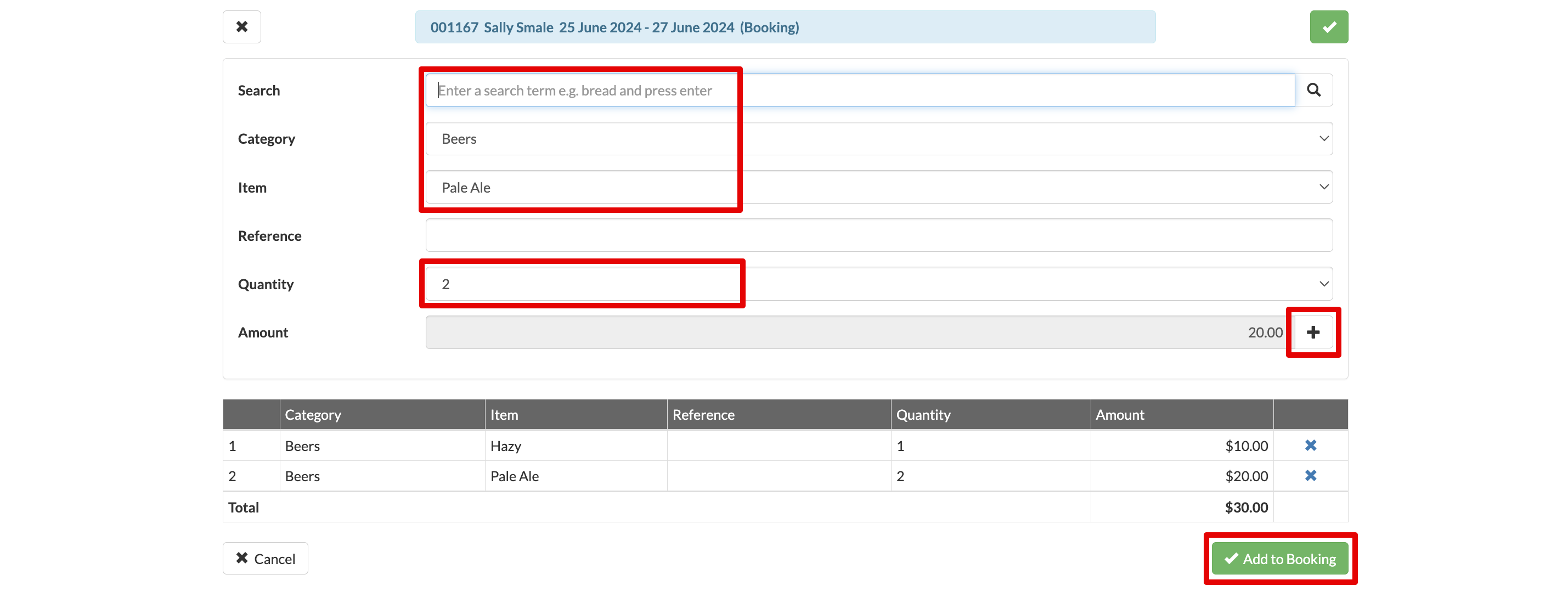Select the Hazy item cell in table

pyautogui.click(x=506, y=446)
